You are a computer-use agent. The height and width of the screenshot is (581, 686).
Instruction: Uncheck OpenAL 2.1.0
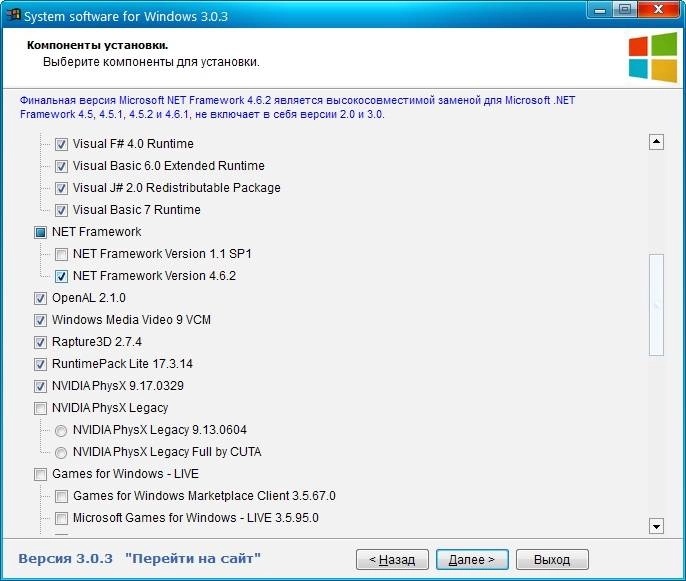pyautogui.click(x=40, y=298)
